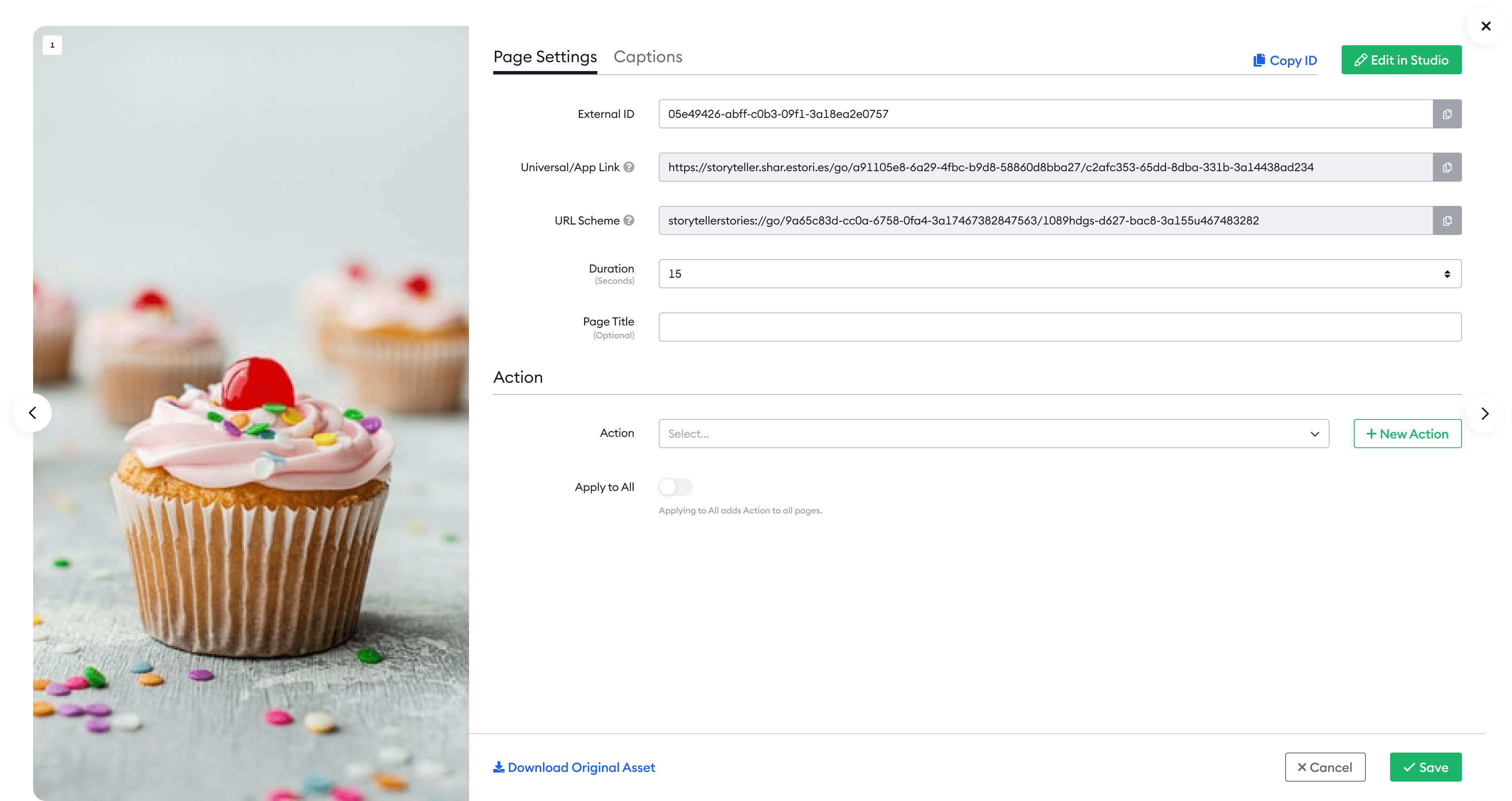Click Duration seconds stepper arrows
Screen dimensions: 1512x801
[x=1447, y=274]
